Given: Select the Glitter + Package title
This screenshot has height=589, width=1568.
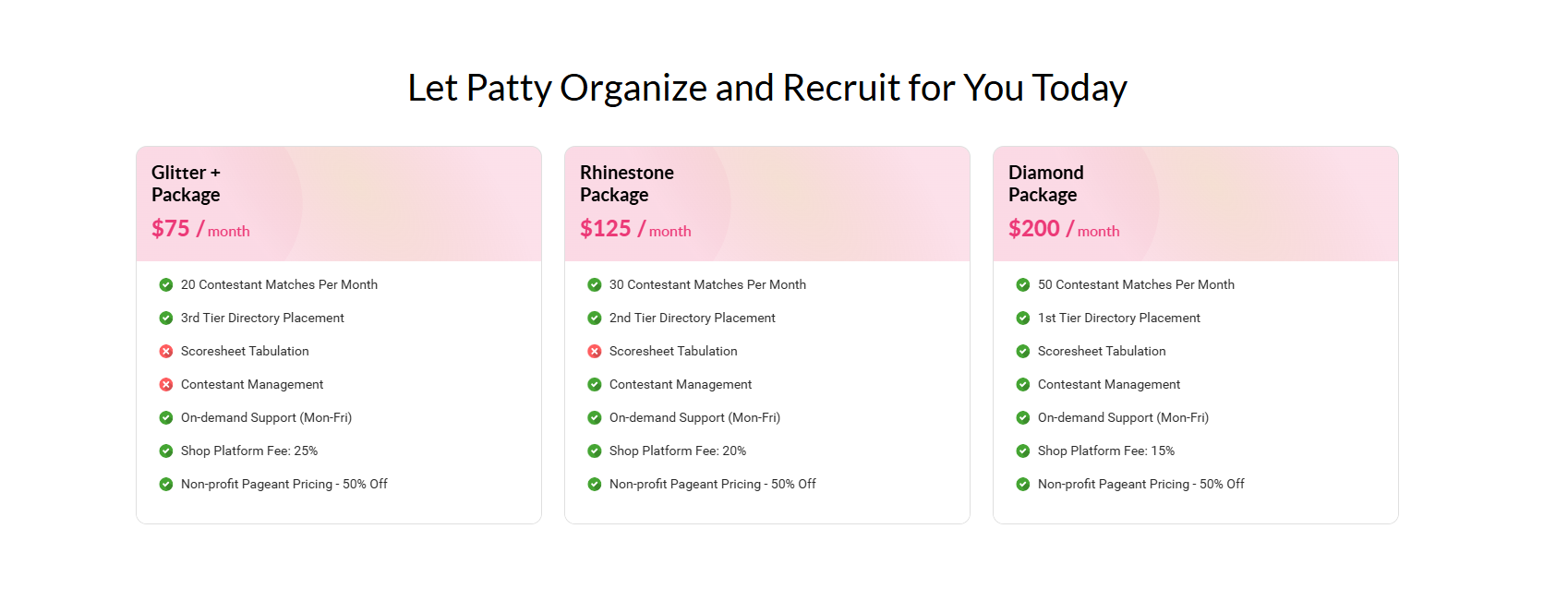Looking at the screenshot, I should 186,184.
